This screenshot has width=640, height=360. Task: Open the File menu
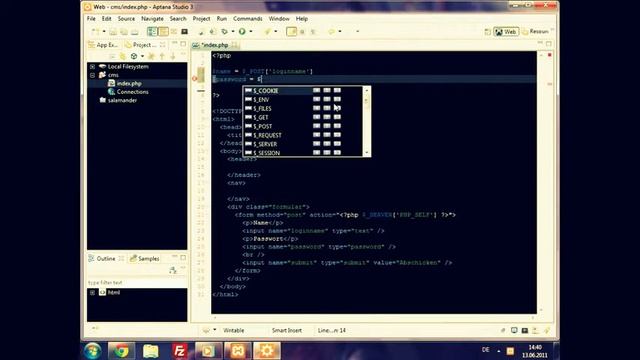(91, 19)
